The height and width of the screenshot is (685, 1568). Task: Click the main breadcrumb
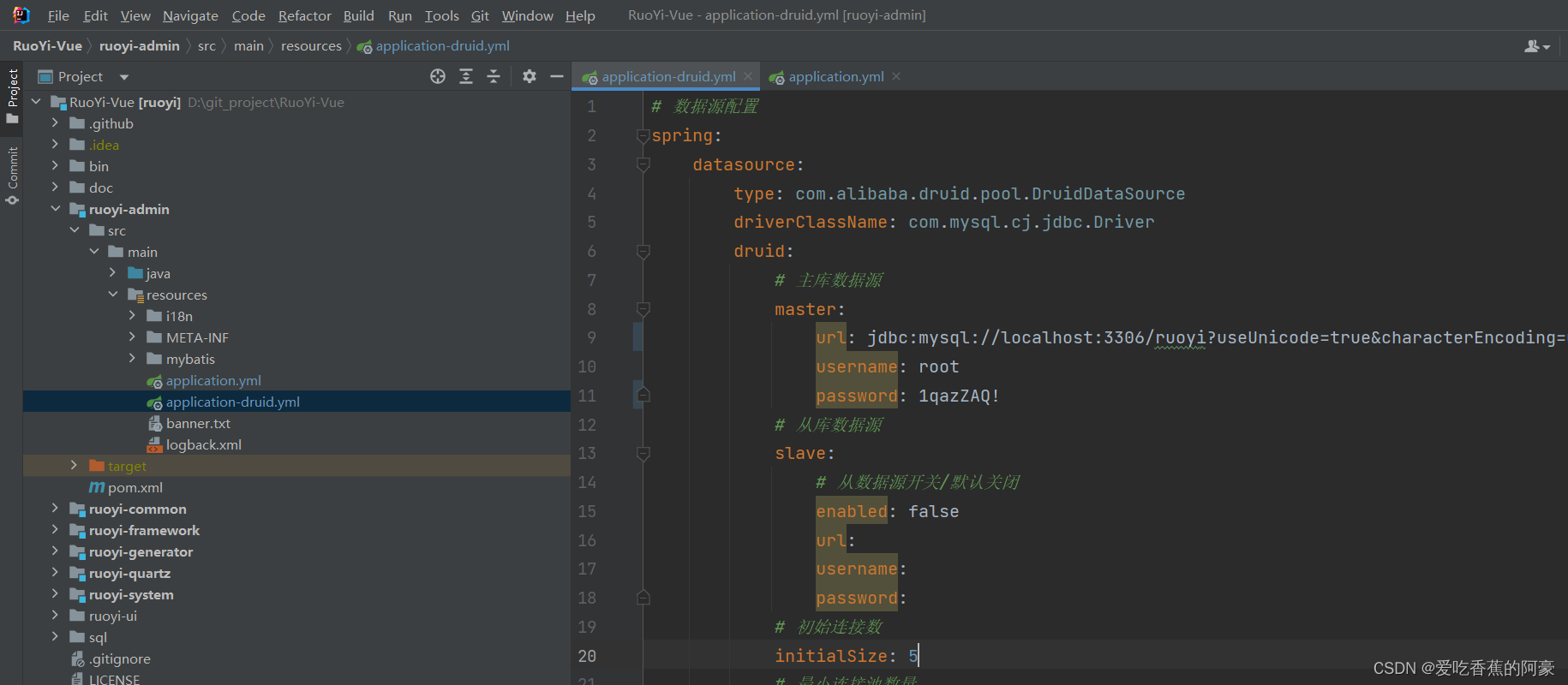(x=248, y=46)
